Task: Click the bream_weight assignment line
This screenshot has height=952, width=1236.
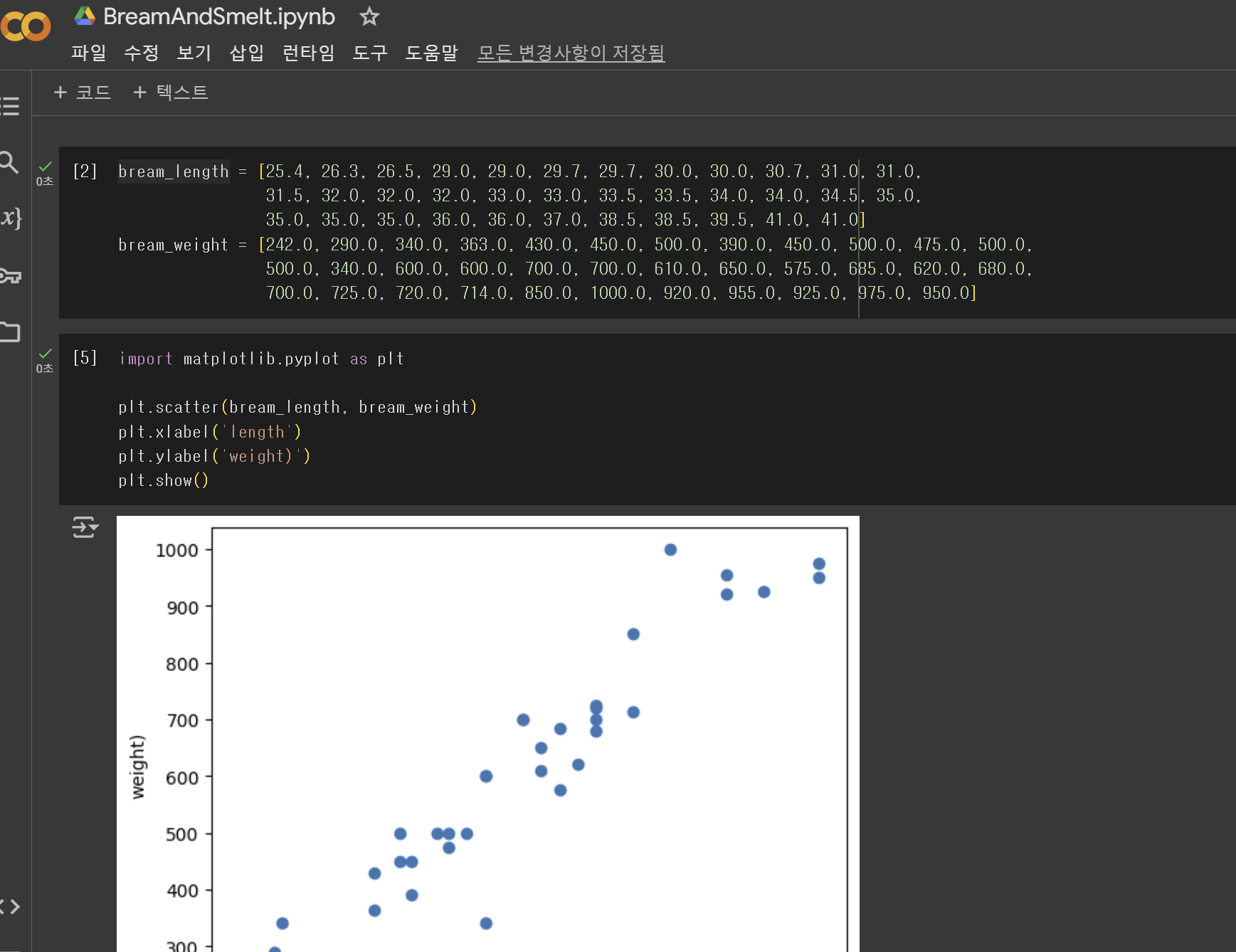Action: click(576, 245)
